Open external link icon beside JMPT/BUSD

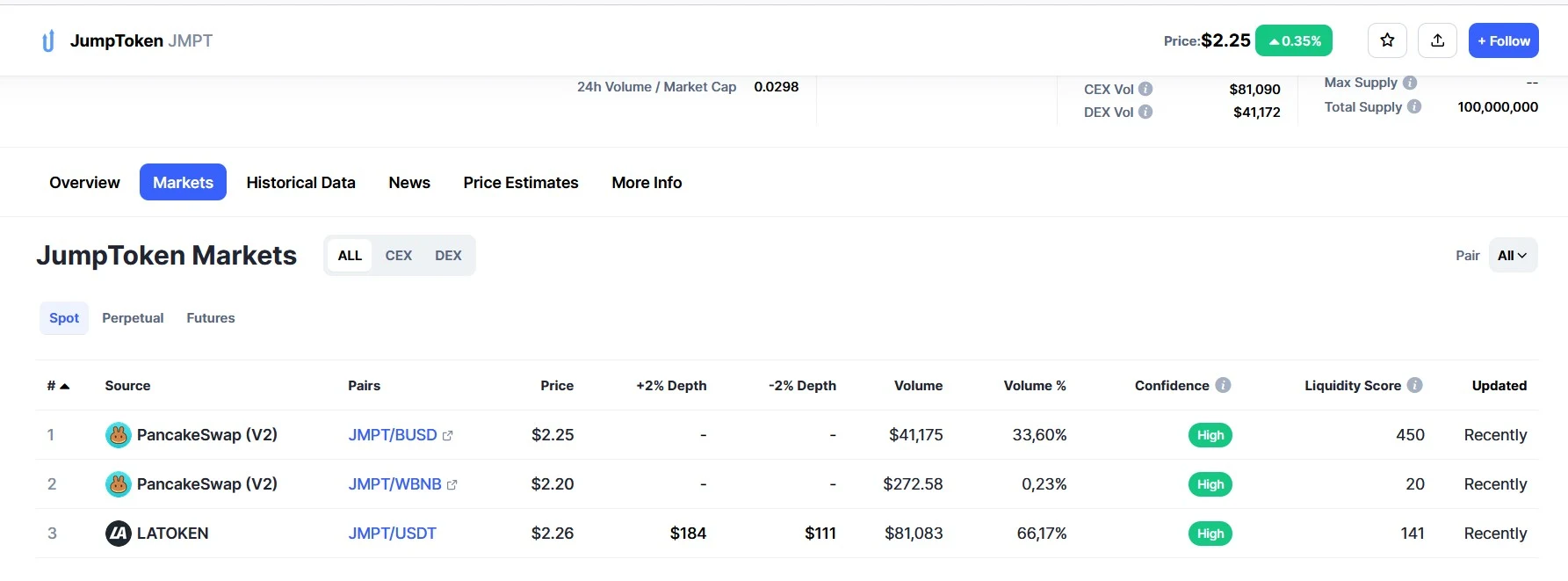coord(448,435)
